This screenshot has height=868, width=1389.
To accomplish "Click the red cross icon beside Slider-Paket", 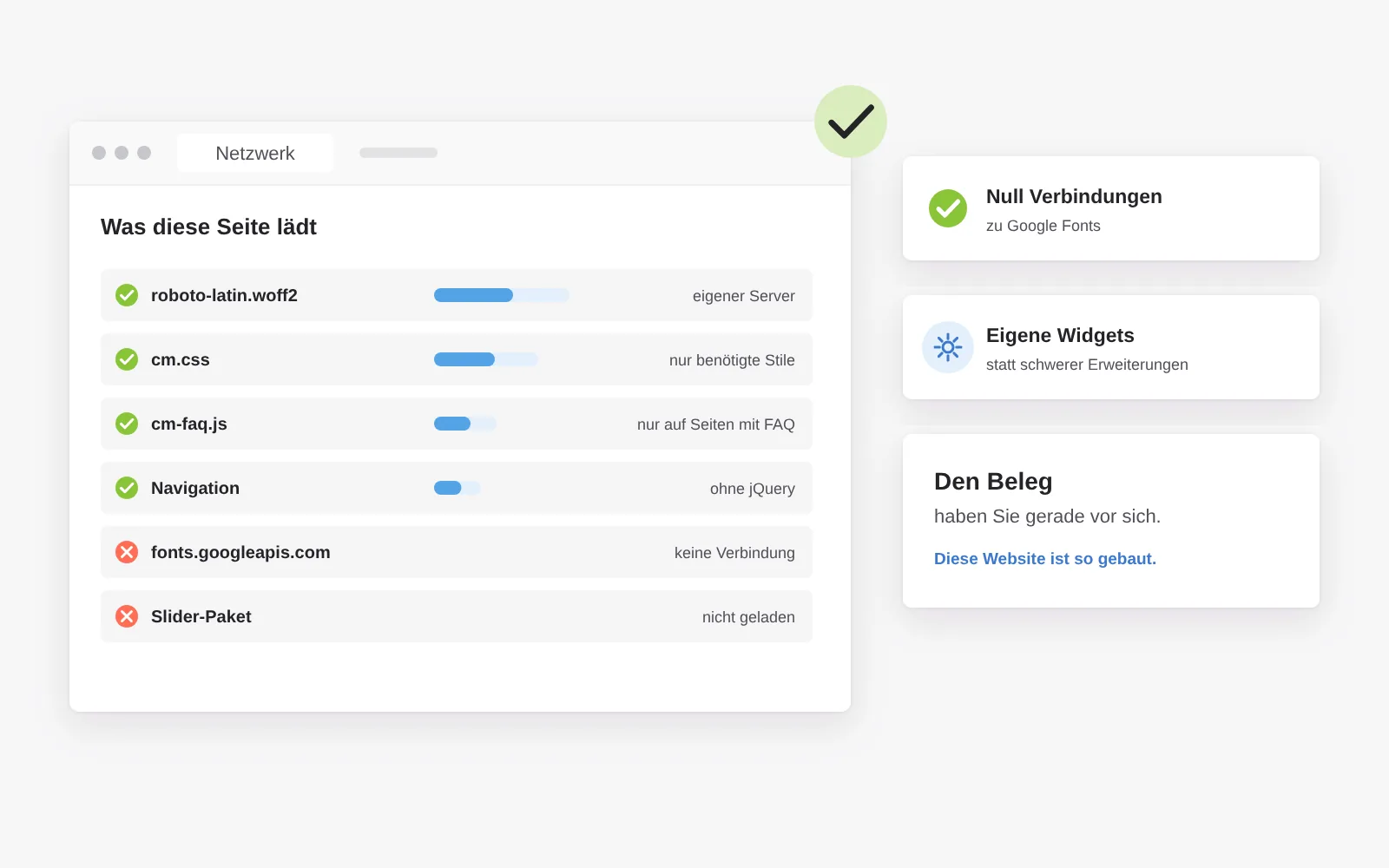I will [x=127, y=616].
